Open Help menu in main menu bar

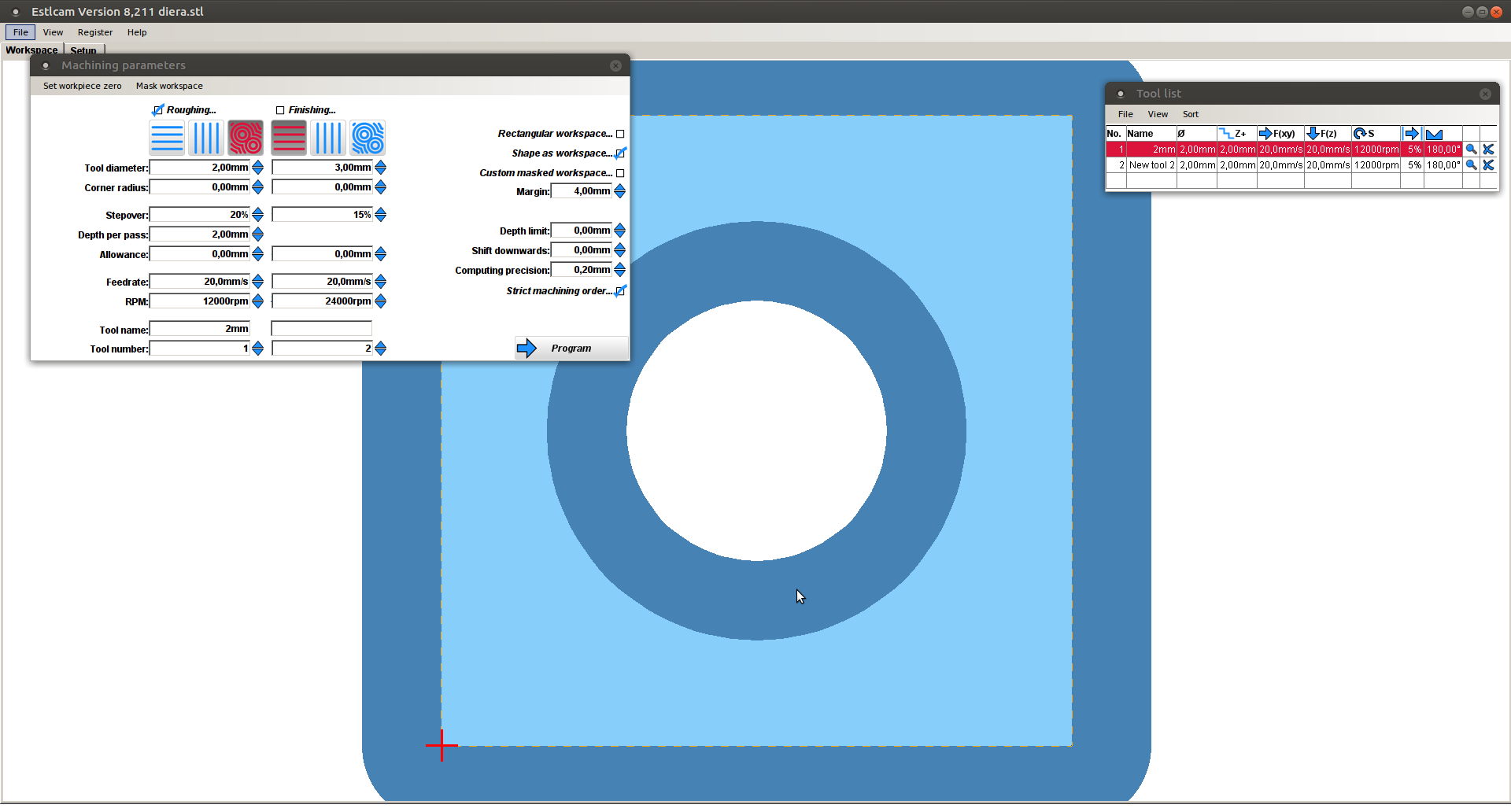(x=137, y=32)
